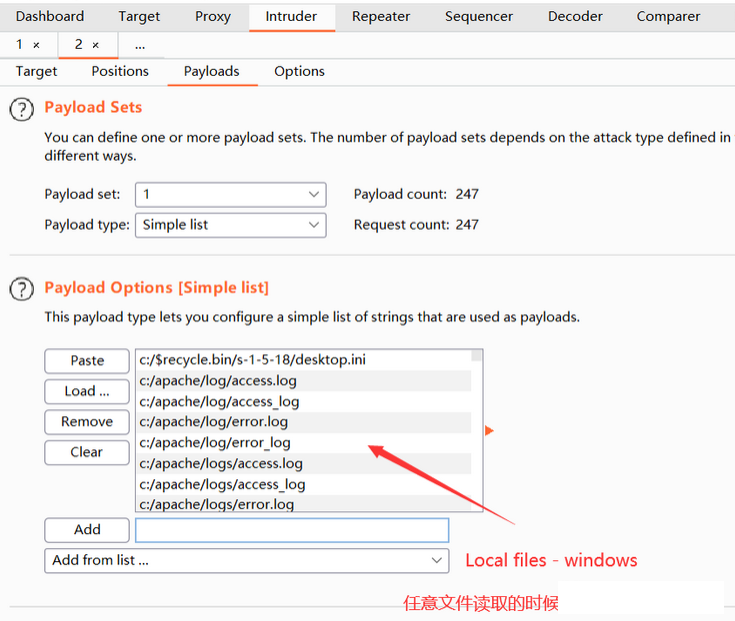735x621 pixels.
Task: Open the Decoder tab
Action: point(575,16)
